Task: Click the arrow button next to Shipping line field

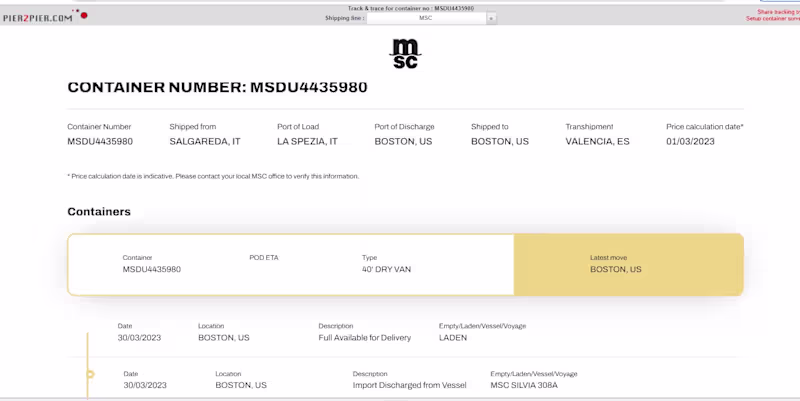Action: tap(491, 18)
